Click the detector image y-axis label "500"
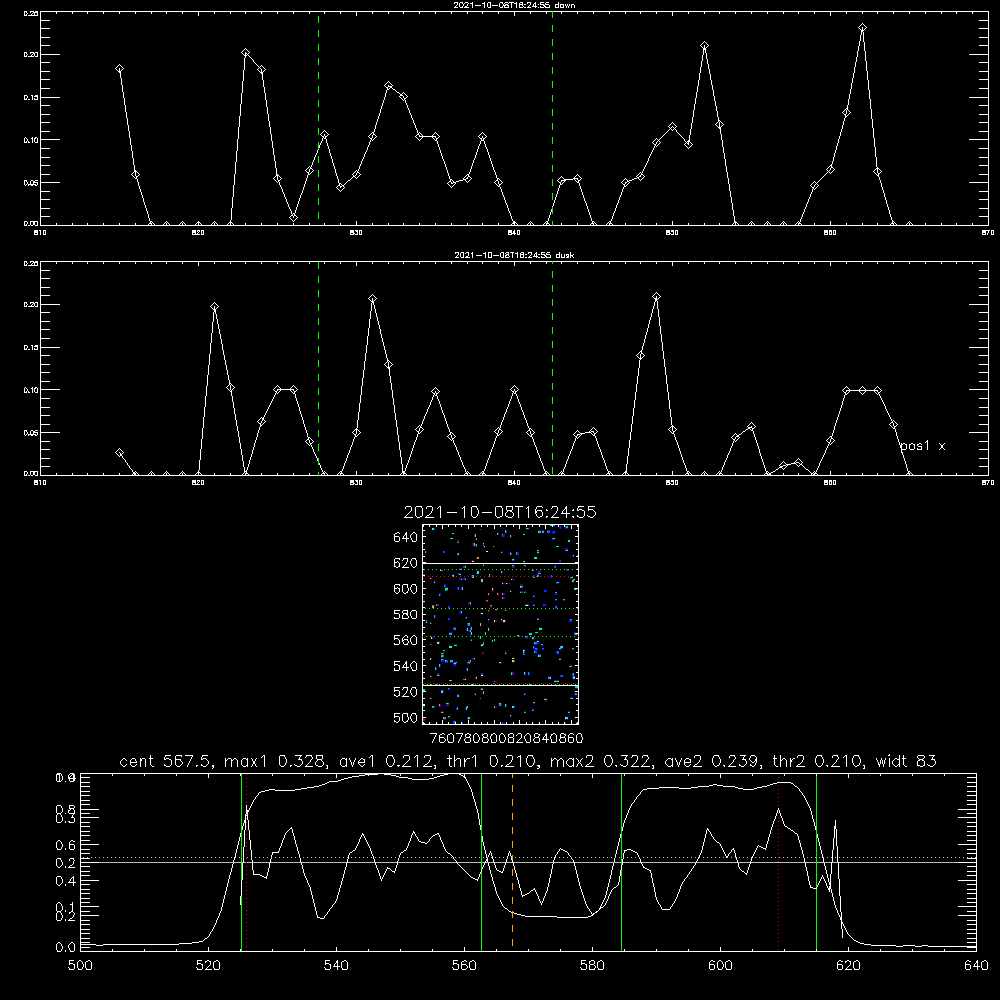The height and width of the screenshot is (1000, 1000). pyautogui.click(x=406, y=718)
